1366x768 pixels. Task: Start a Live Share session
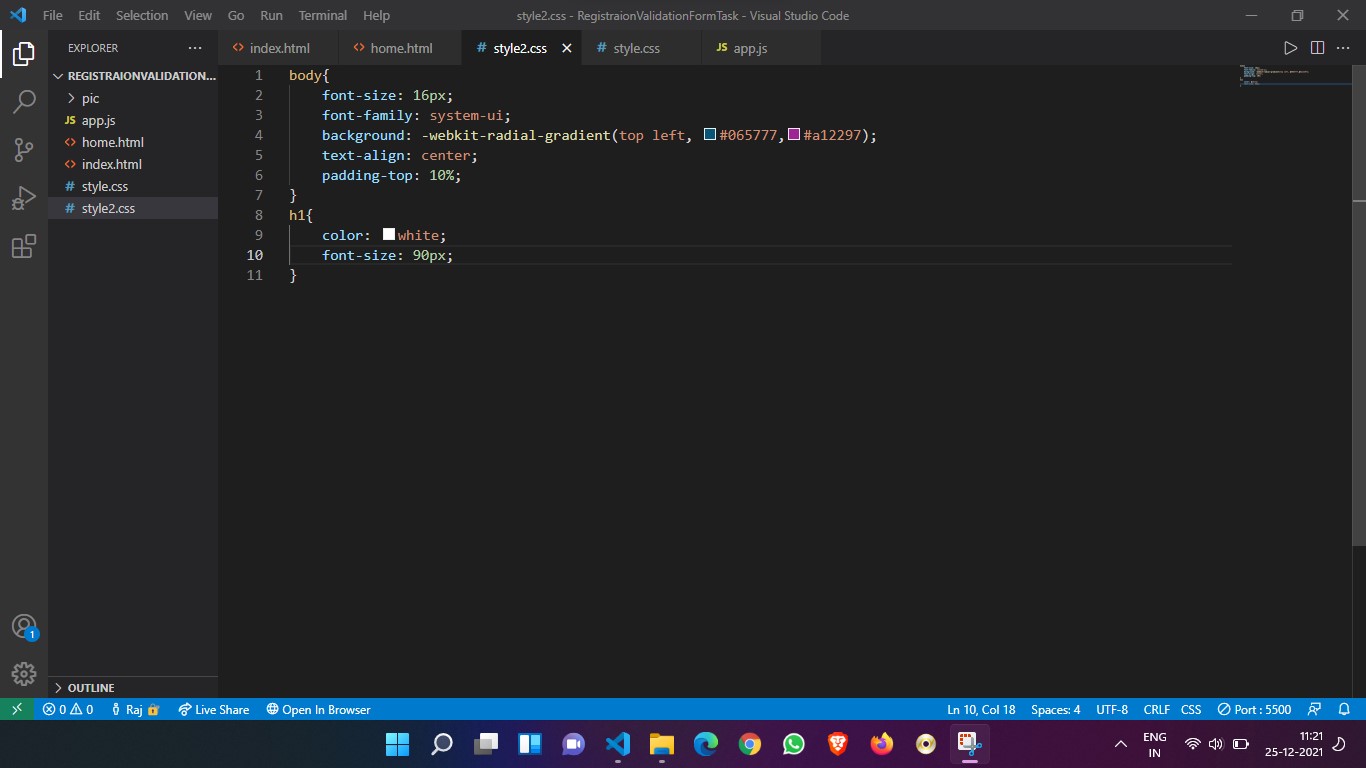pos(213,709)
